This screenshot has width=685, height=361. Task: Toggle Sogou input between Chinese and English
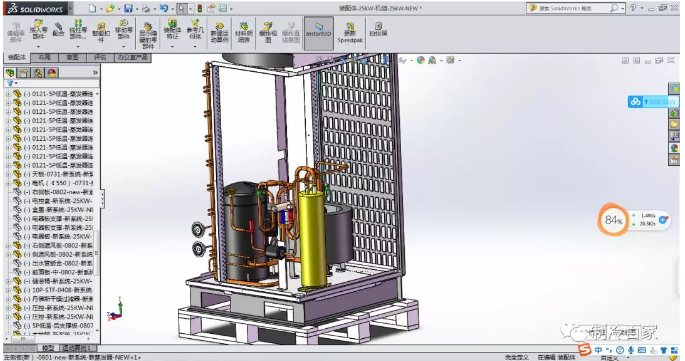tap(598, 350)
